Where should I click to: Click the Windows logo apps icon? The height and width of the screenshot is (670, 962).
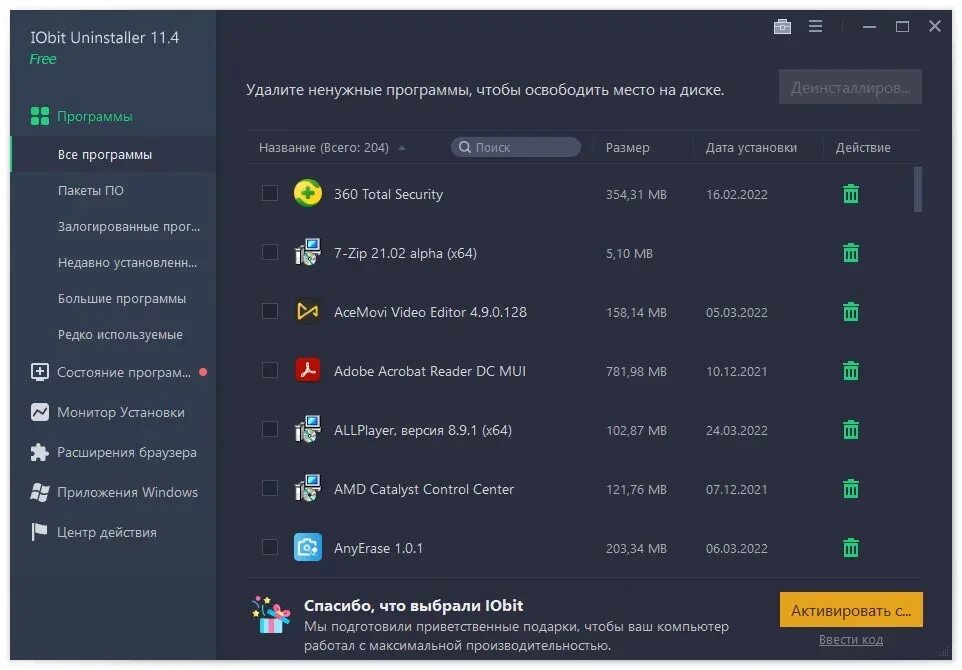[x=40, y=492]
